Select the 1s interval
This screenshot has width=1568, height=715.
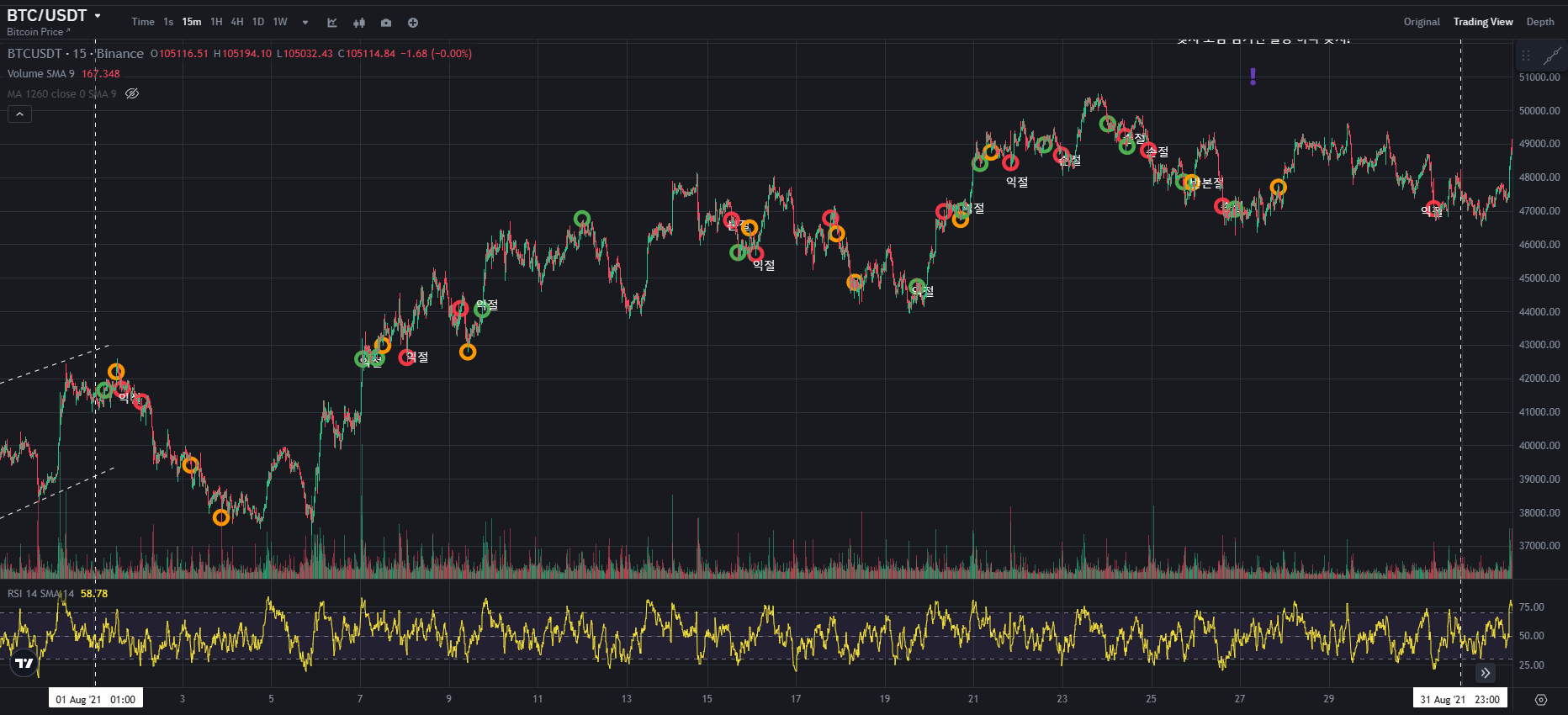click(168, 22)
